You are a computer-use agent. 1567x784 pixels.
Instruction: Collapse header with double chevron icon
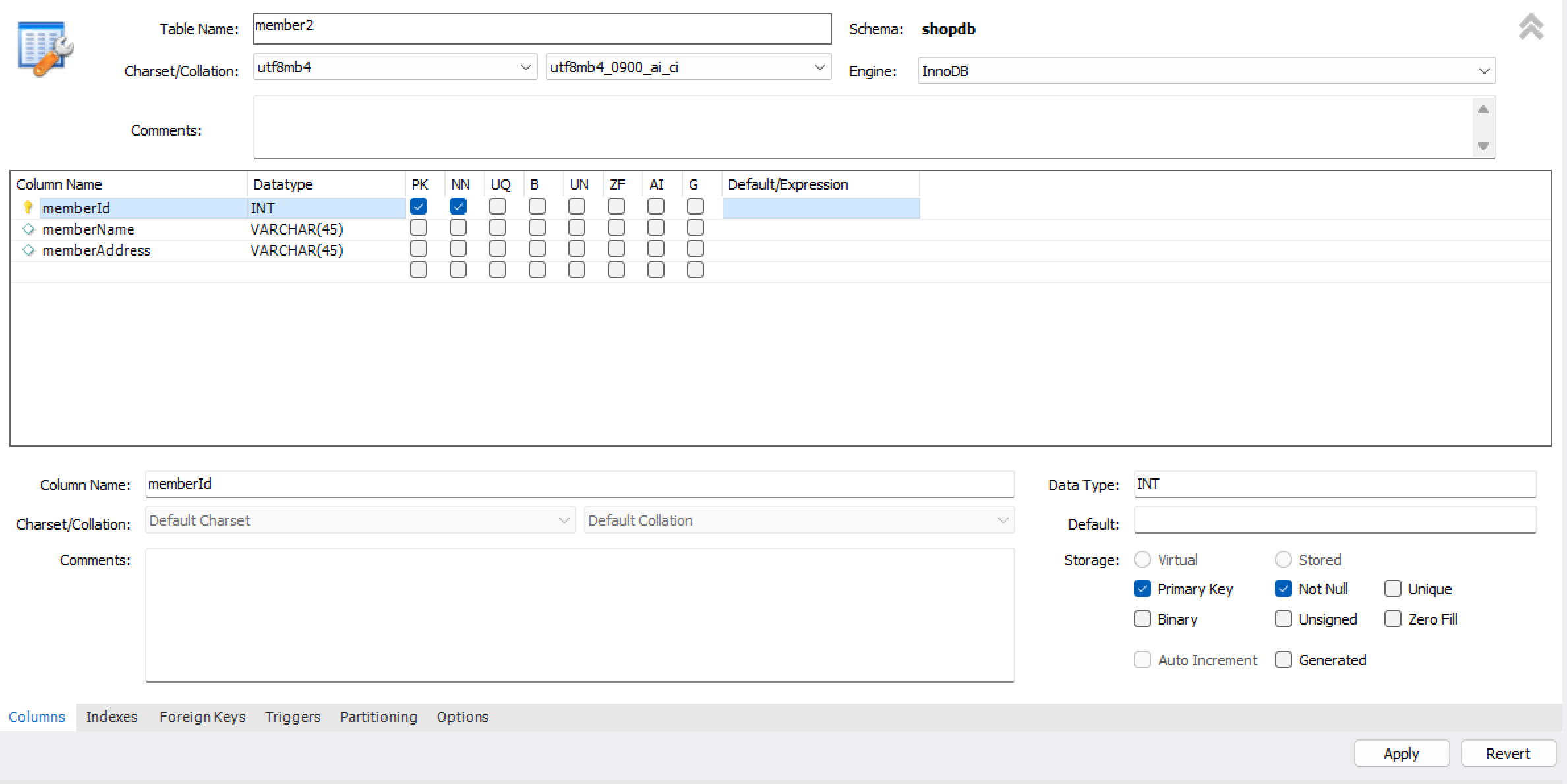(1531, 28)
